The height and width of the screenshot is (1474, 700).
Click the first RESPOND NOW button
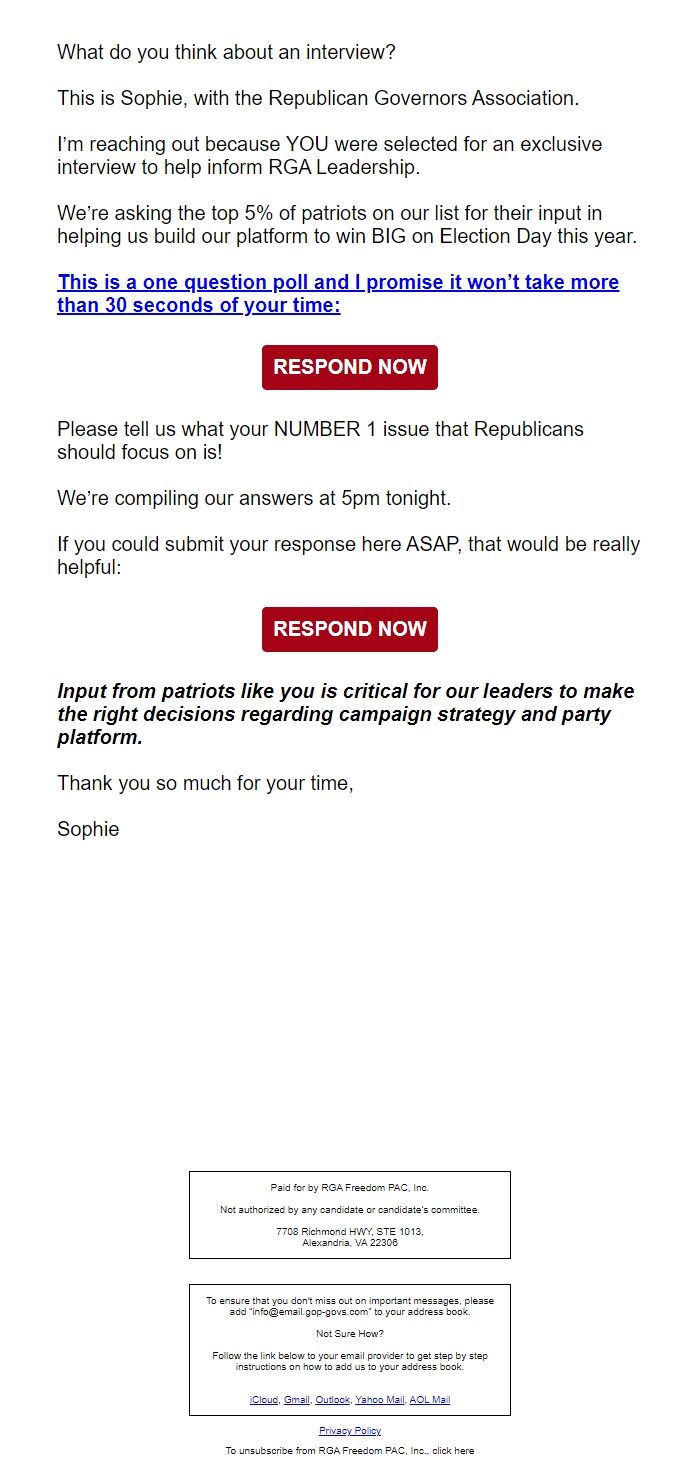(349, 366)
